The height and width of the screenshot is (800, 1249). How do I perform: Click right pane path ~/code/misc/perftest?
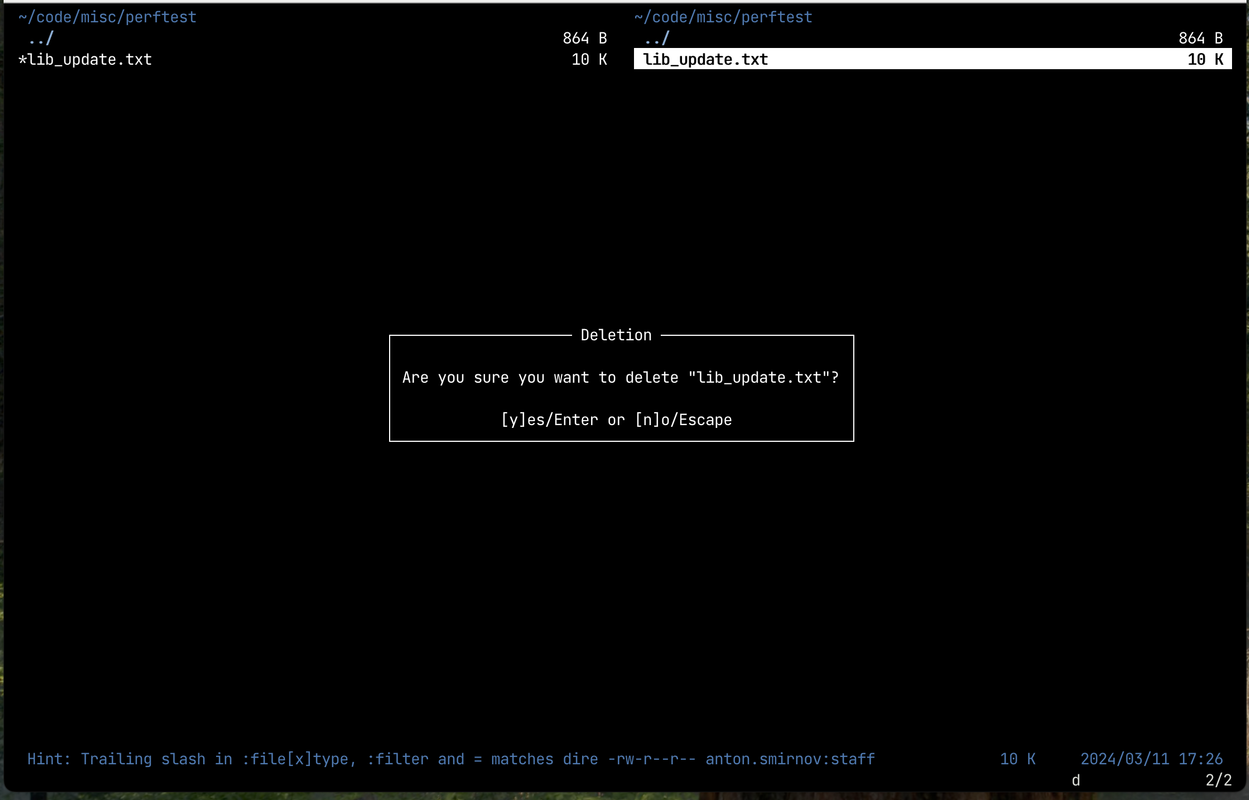(723, 17)
